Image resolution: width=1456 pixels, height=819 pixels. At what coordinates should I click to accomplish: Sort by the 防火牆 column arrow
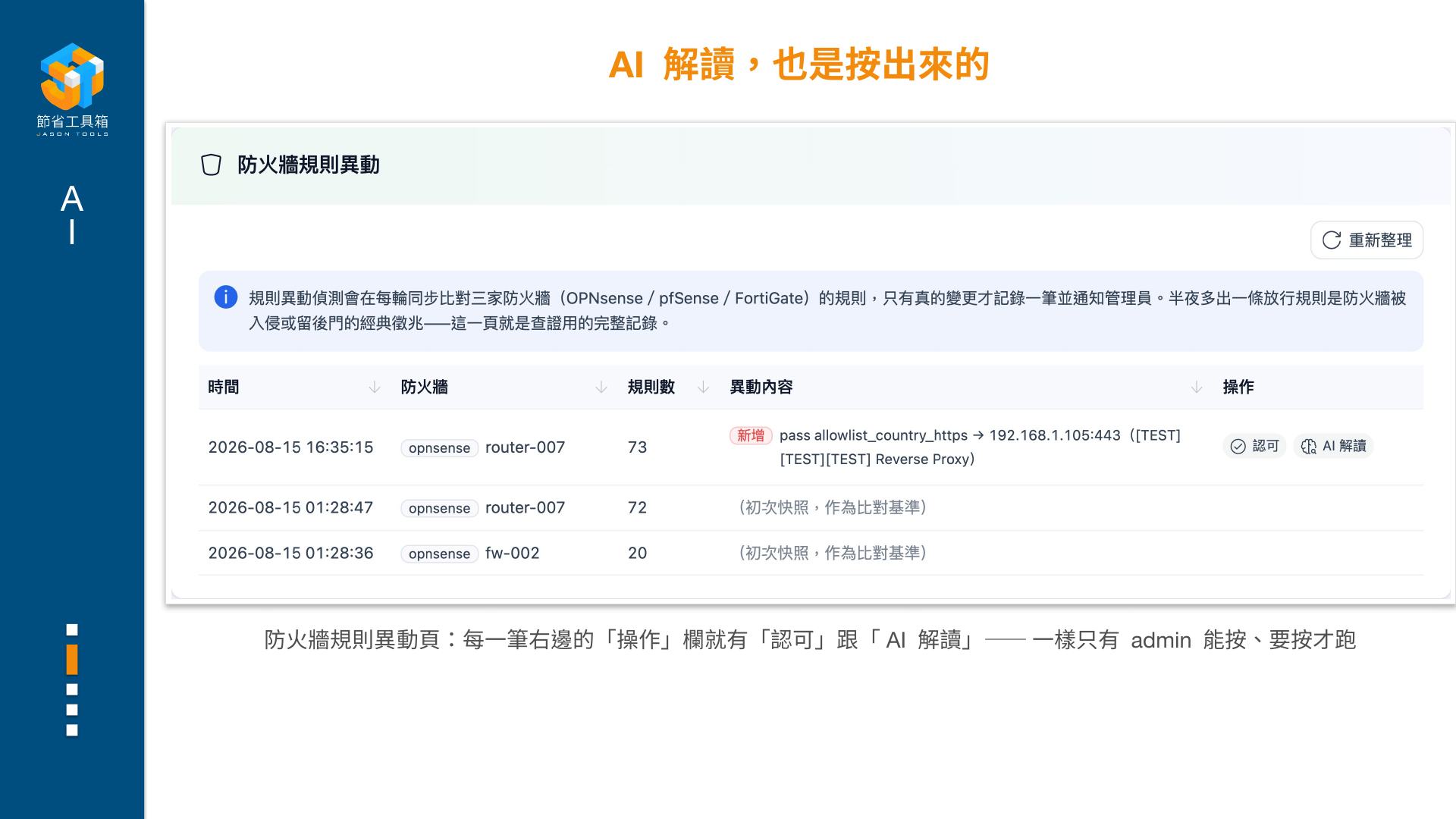pos(601,388)
